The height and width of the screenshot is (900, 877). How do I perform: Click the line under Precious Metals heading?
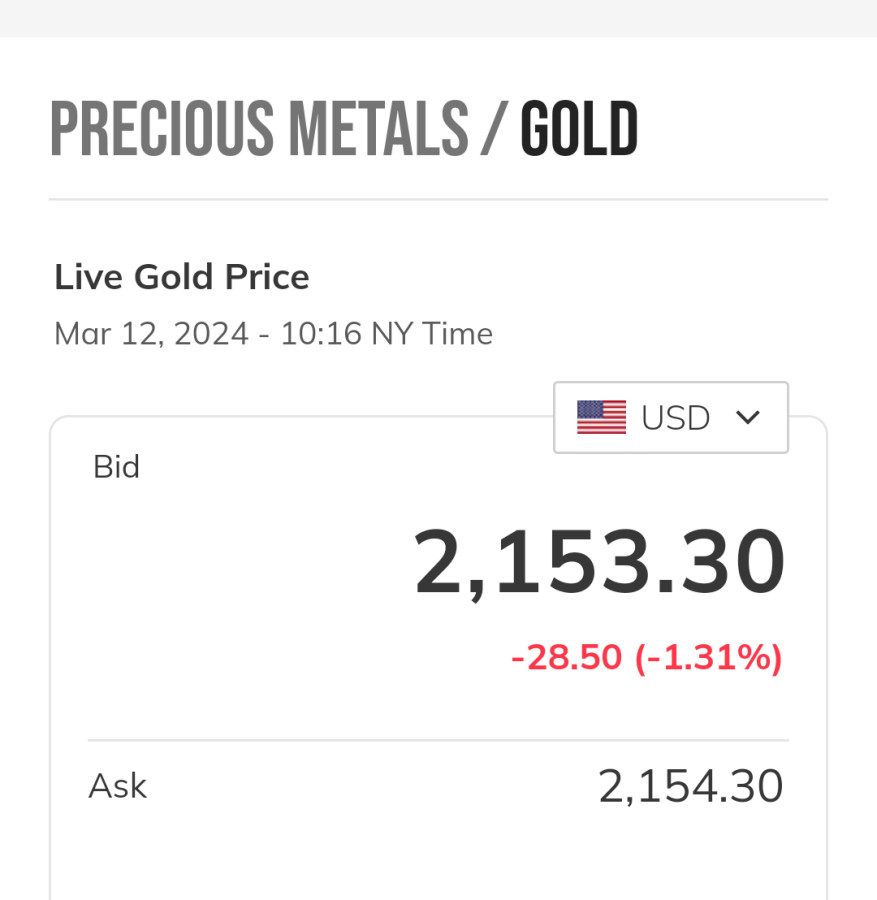[x=438, y=199]
